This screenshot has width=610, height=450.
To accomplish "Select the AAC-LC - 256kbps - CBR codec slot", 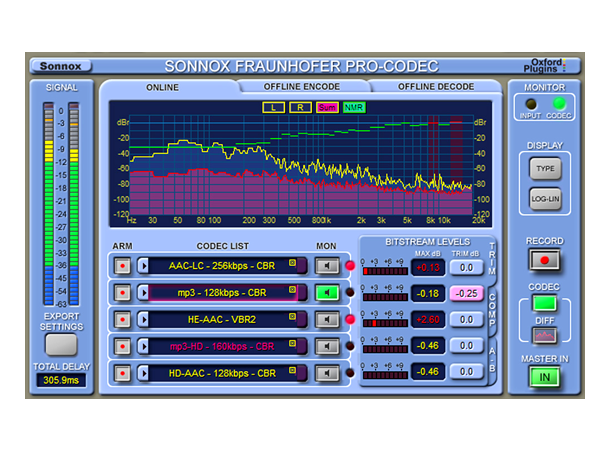I will pyautogui.click(x=222, y=266).
